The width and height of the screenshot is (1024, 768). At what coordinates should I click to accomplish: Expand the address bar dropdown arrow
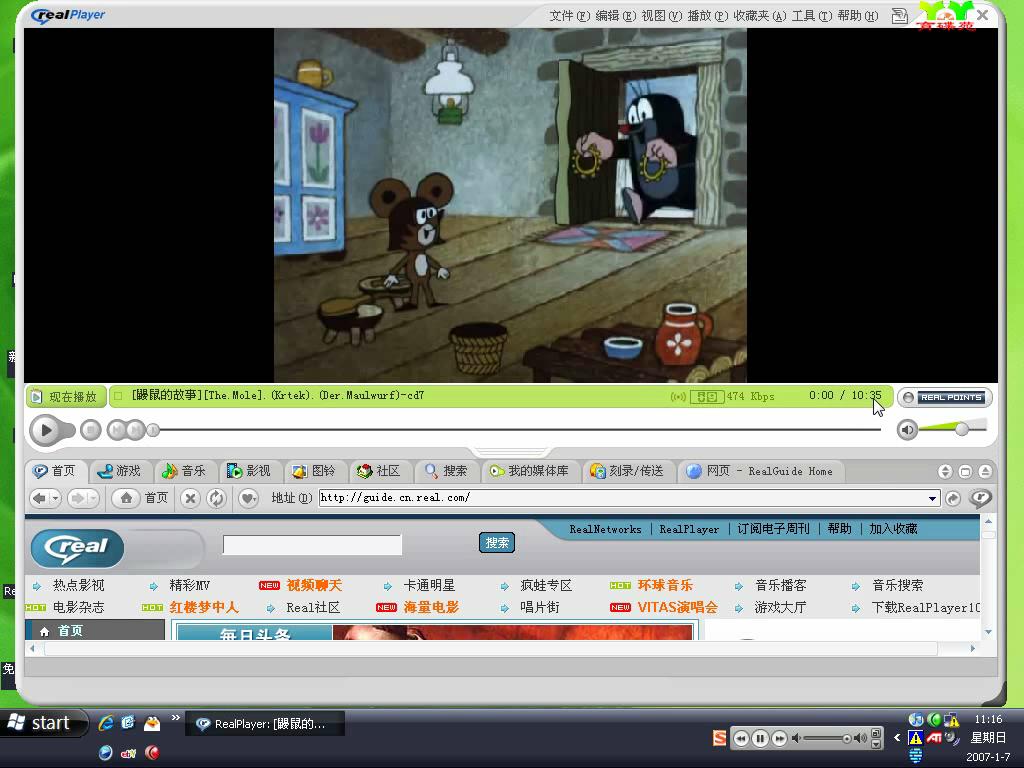click(933, 499)
